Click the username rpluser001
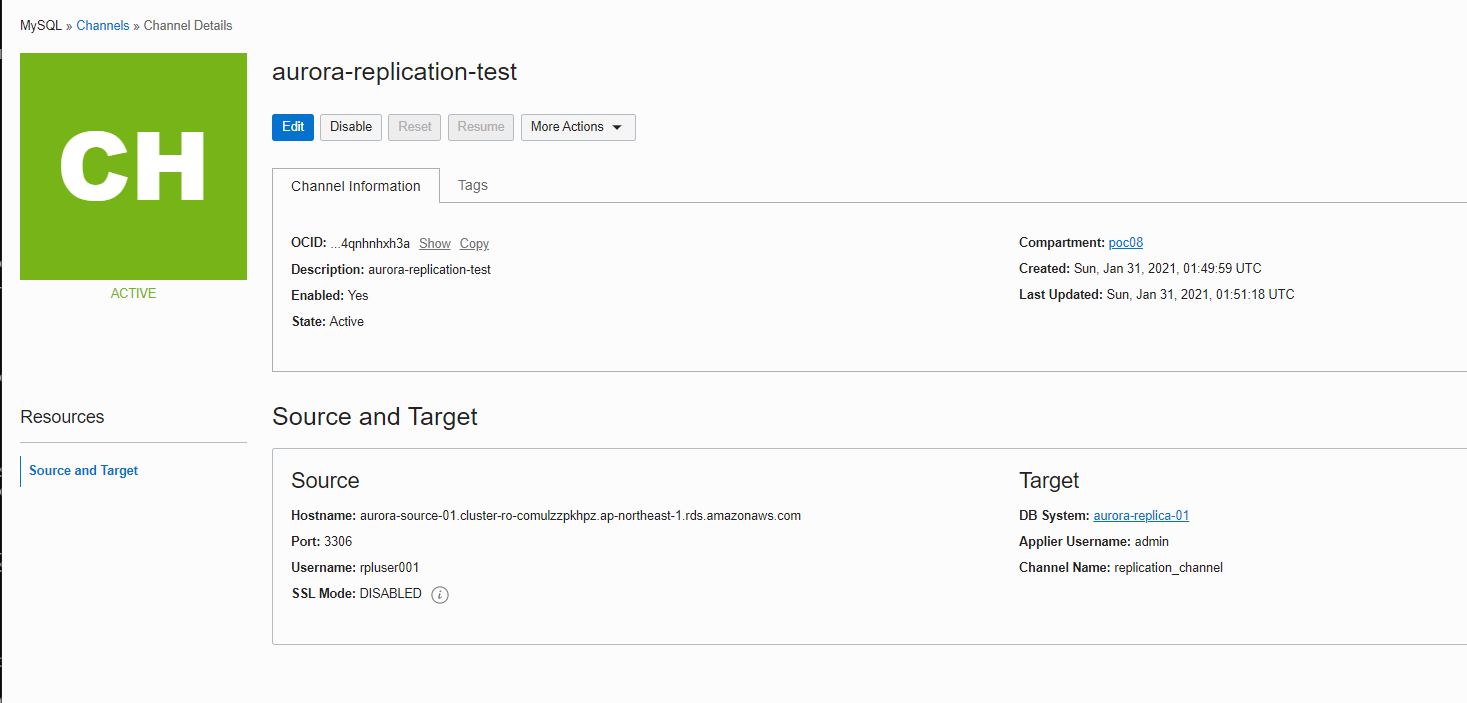 (389, 568)
